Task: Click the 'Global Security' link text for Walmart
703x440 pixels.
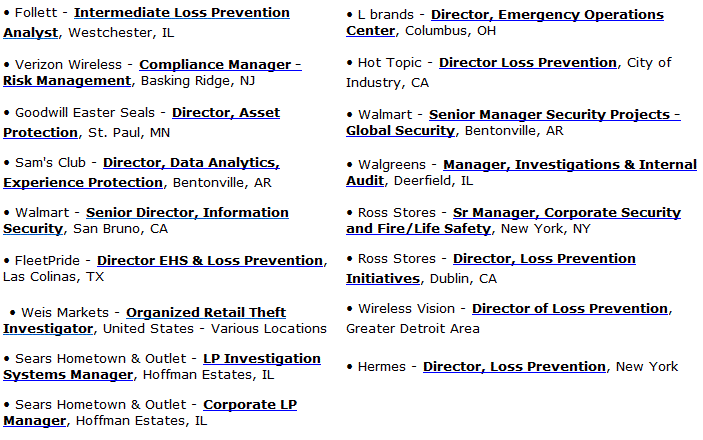Action: [400, 131]
